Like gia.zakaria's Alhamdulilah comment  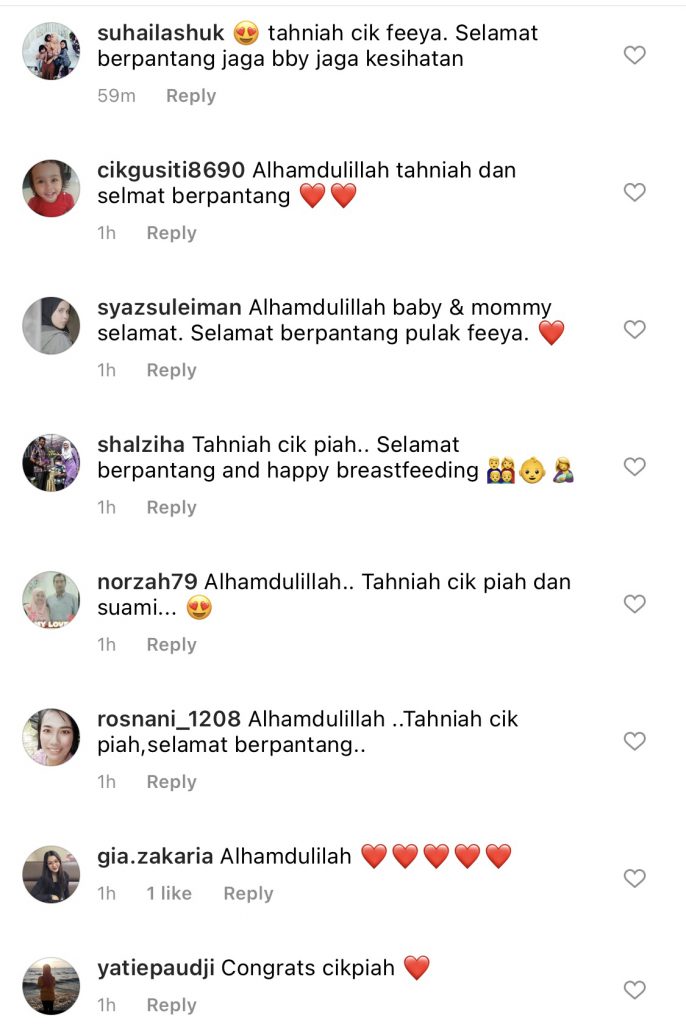point(634,878)
